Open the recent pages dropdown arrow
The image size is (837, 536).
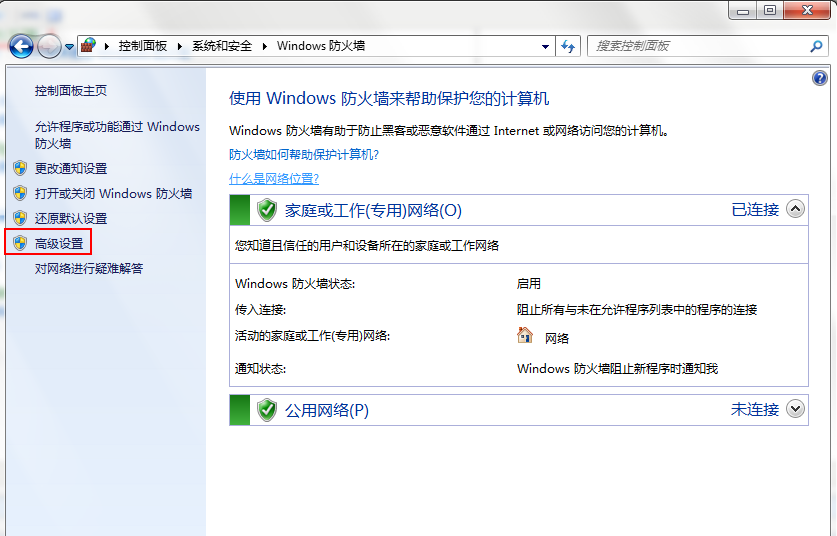click(x=69, y=47)
